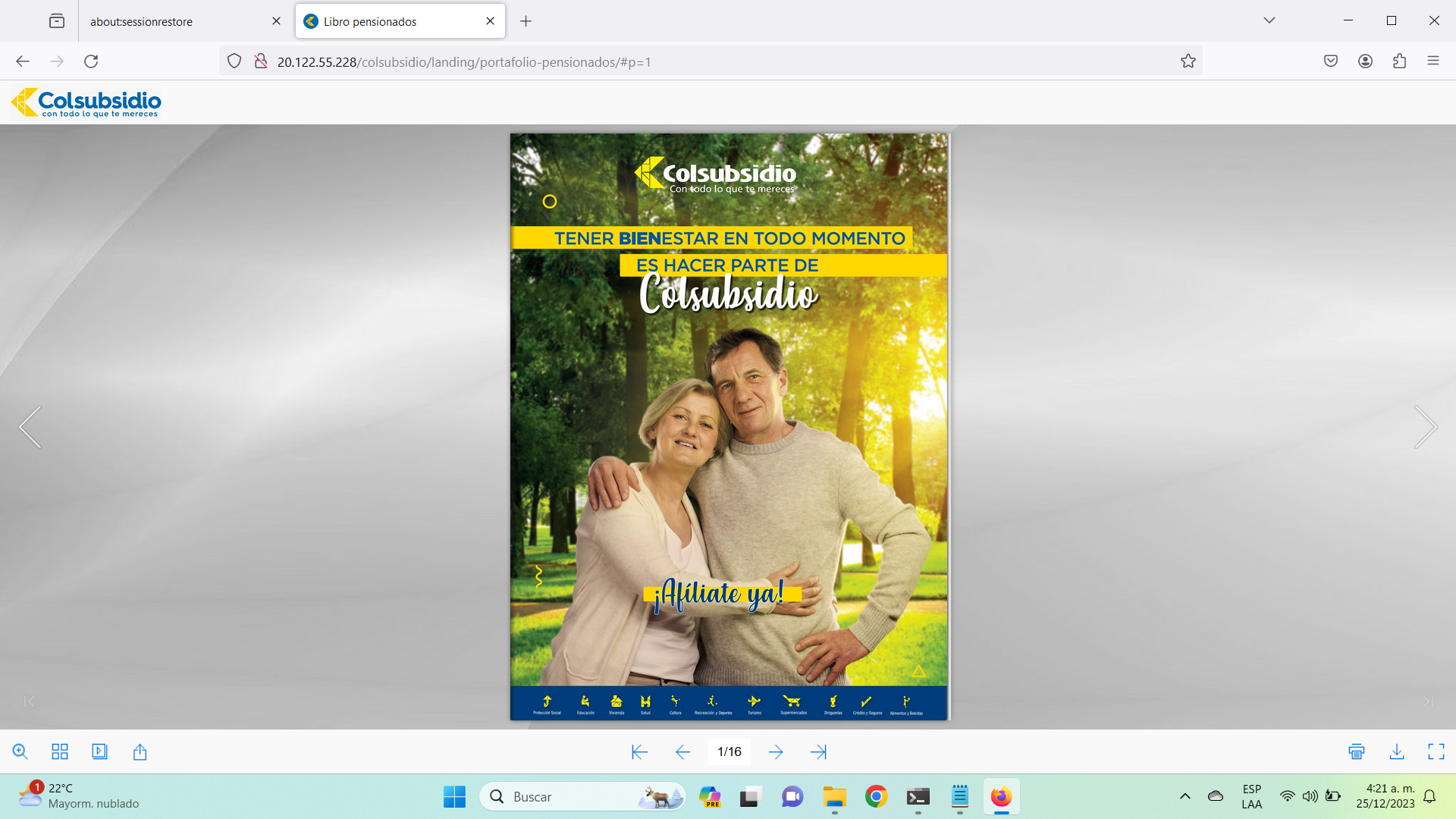Jump to the last page of the flipbook
Viewport: 1456px width, 819px height.
[818, 752]
